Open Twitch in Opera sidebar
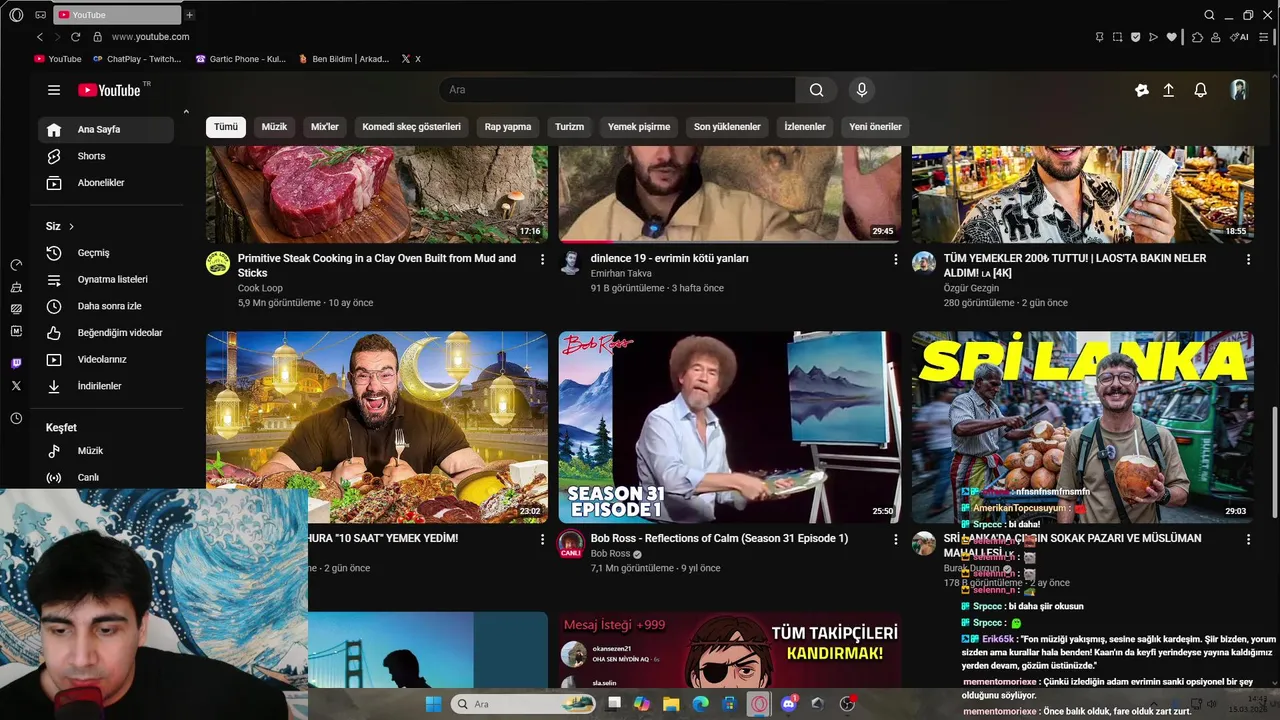 (x=16, y=363)
